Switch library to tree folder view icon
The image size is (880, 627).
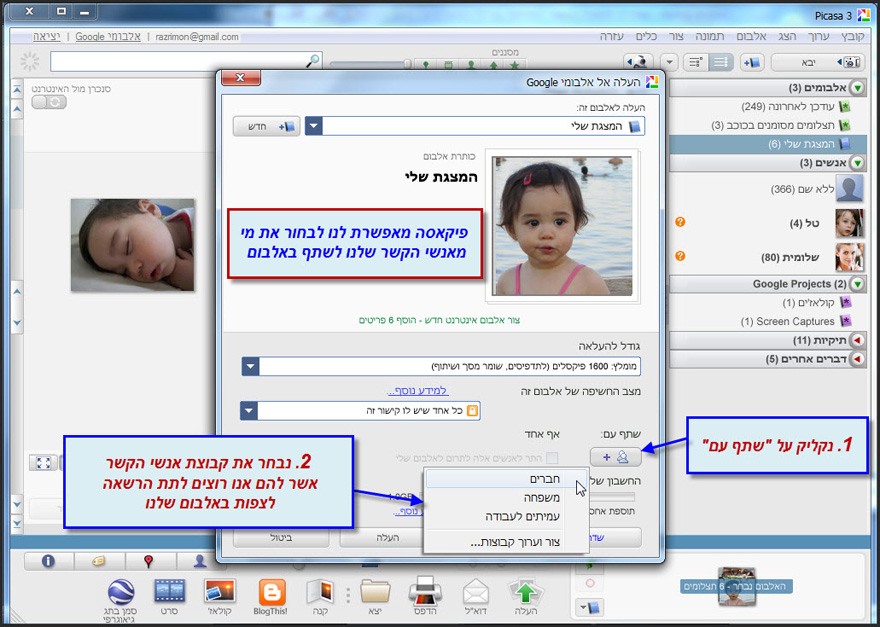(x=695, y=62)
